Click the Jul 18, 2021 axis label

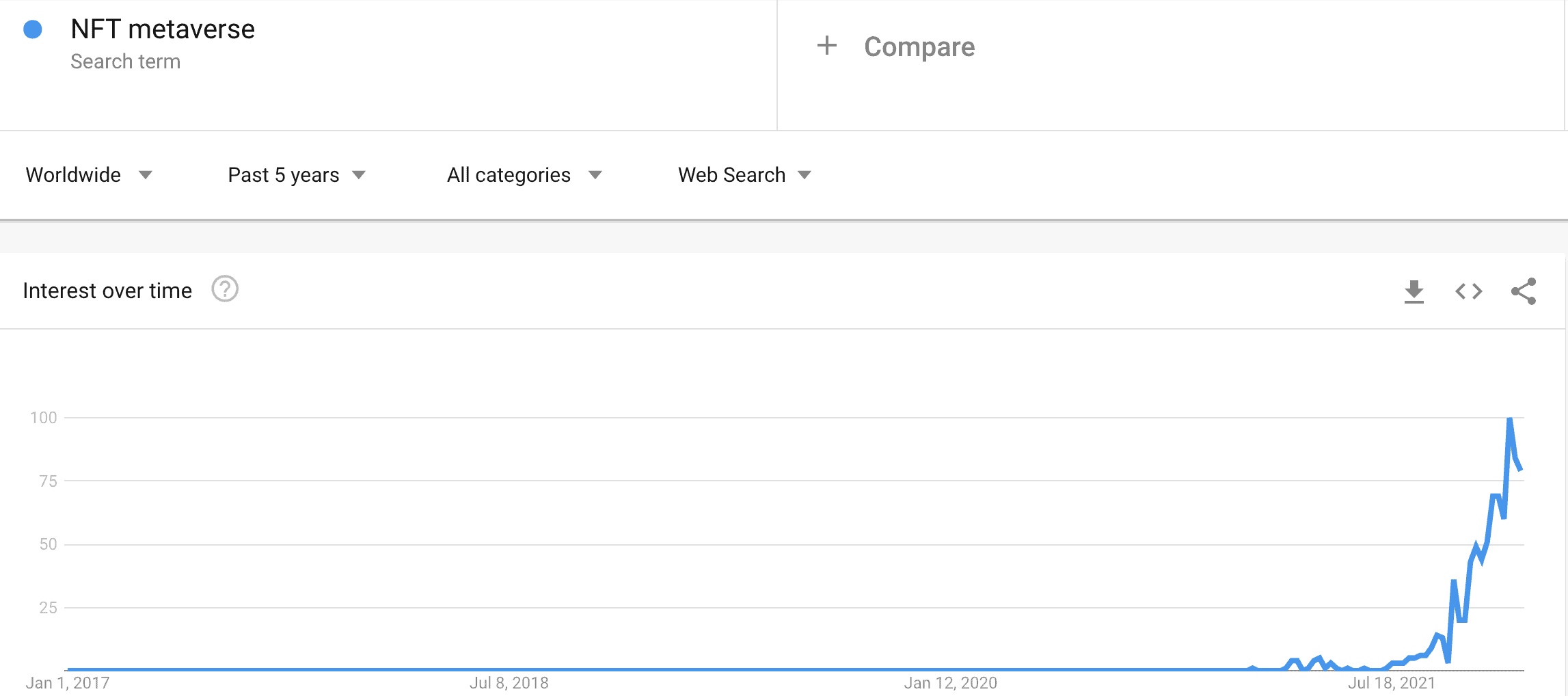click(x=1391, y=683)
